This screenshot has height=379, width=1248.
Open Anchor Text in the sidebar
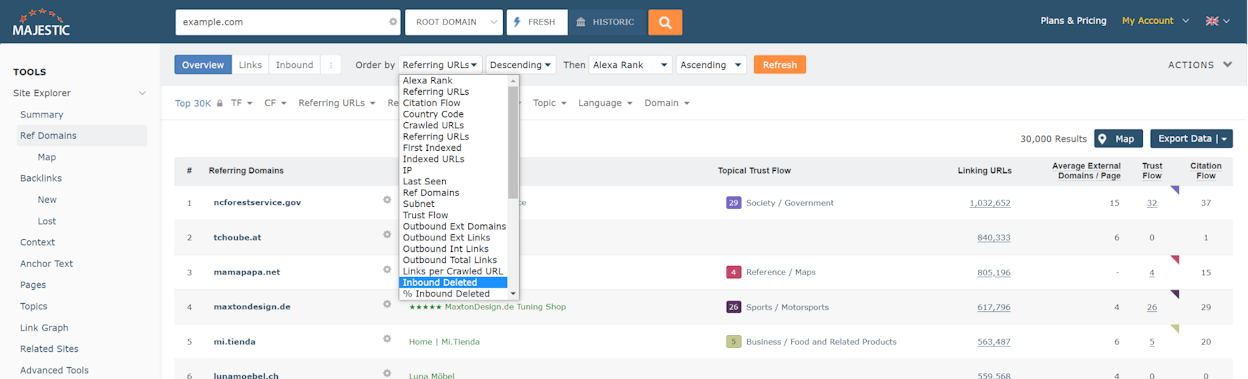[x=46, y=264]
